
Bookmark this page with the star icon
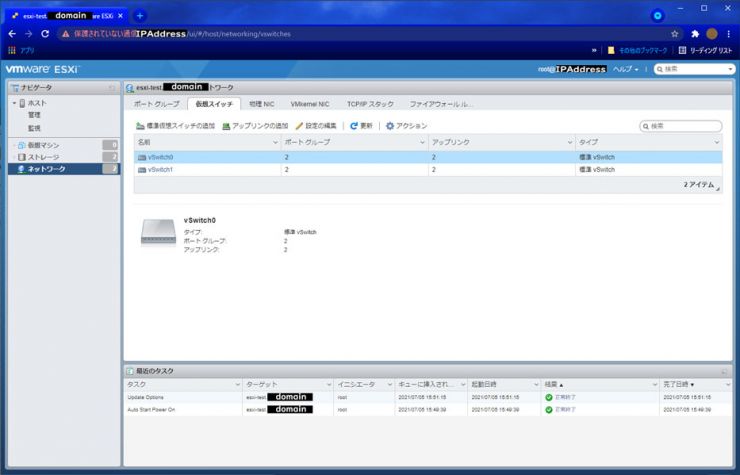(674, 34)
